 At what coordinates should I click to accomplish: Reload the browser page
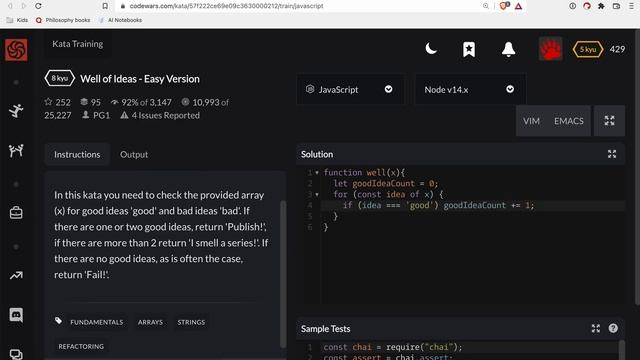[x=38, y=6]
